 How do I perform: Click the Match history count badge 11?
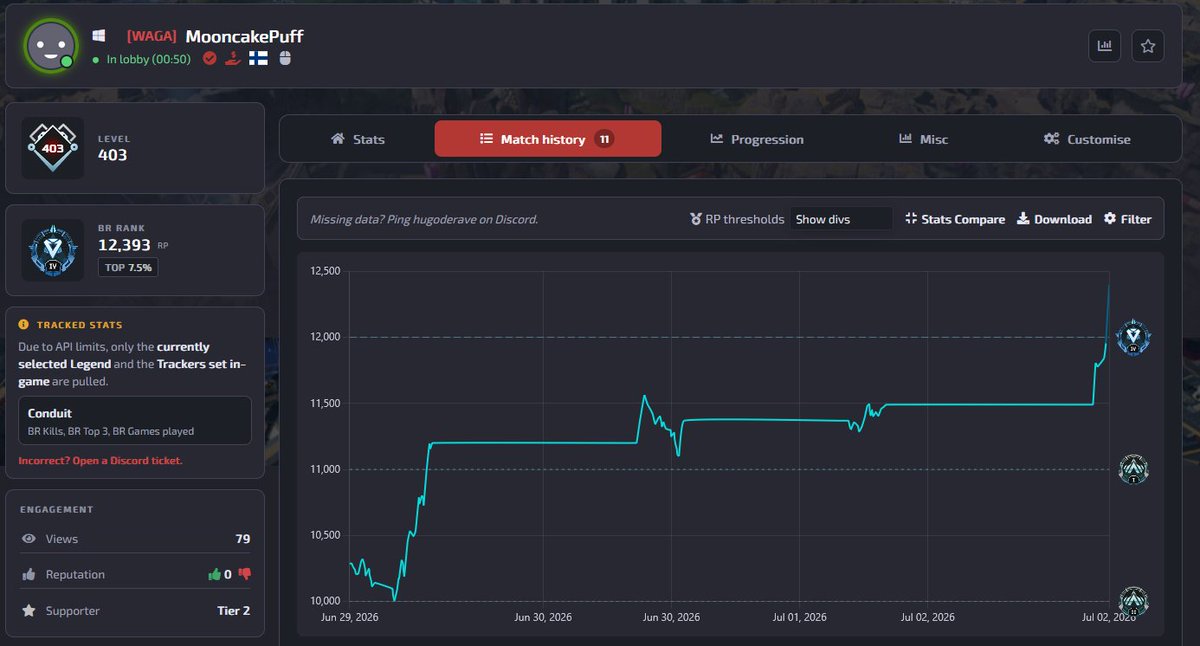(x=604, y=139)
